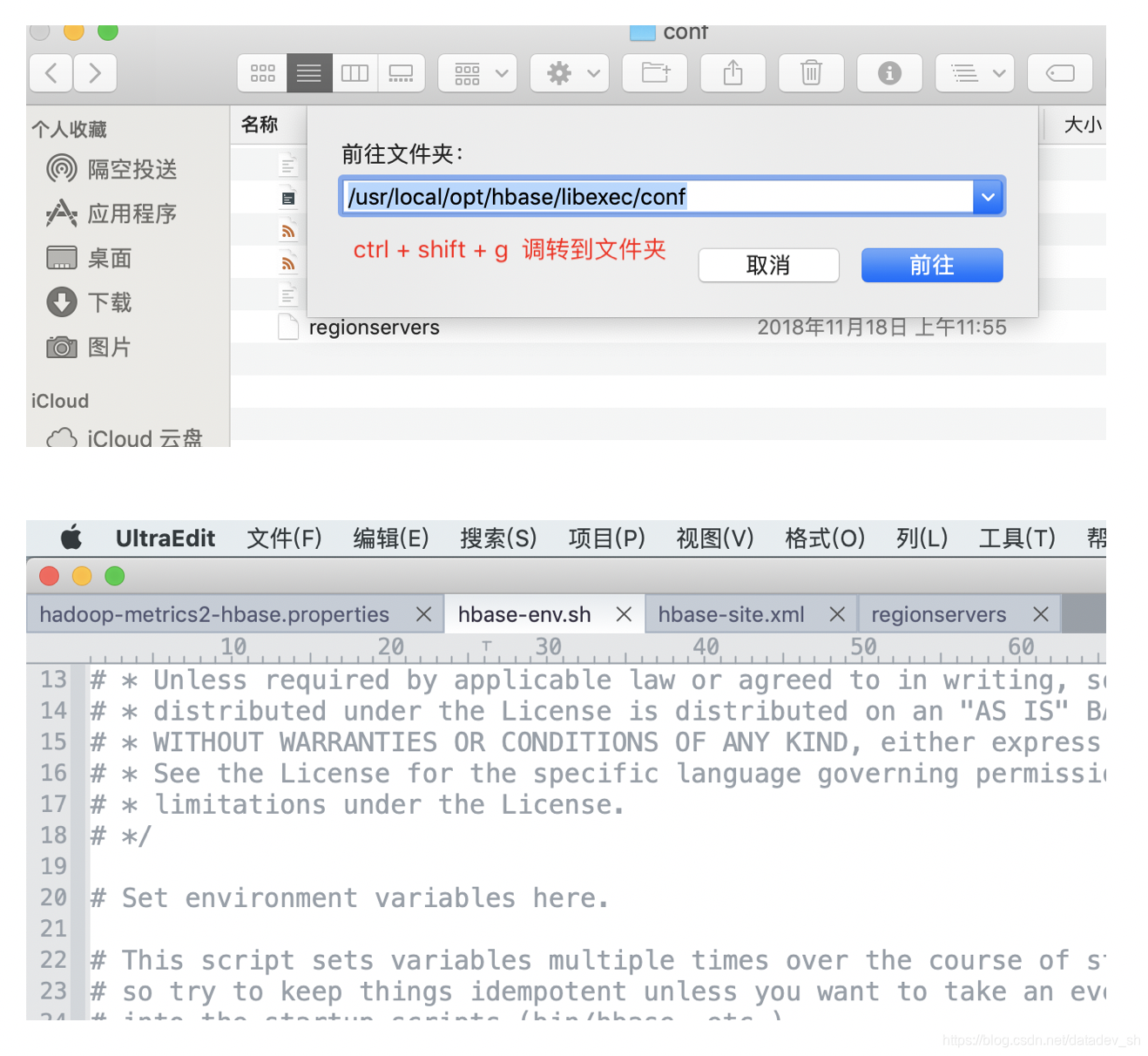
Task: Close the regionservers tab
Action: (1040, 614)
